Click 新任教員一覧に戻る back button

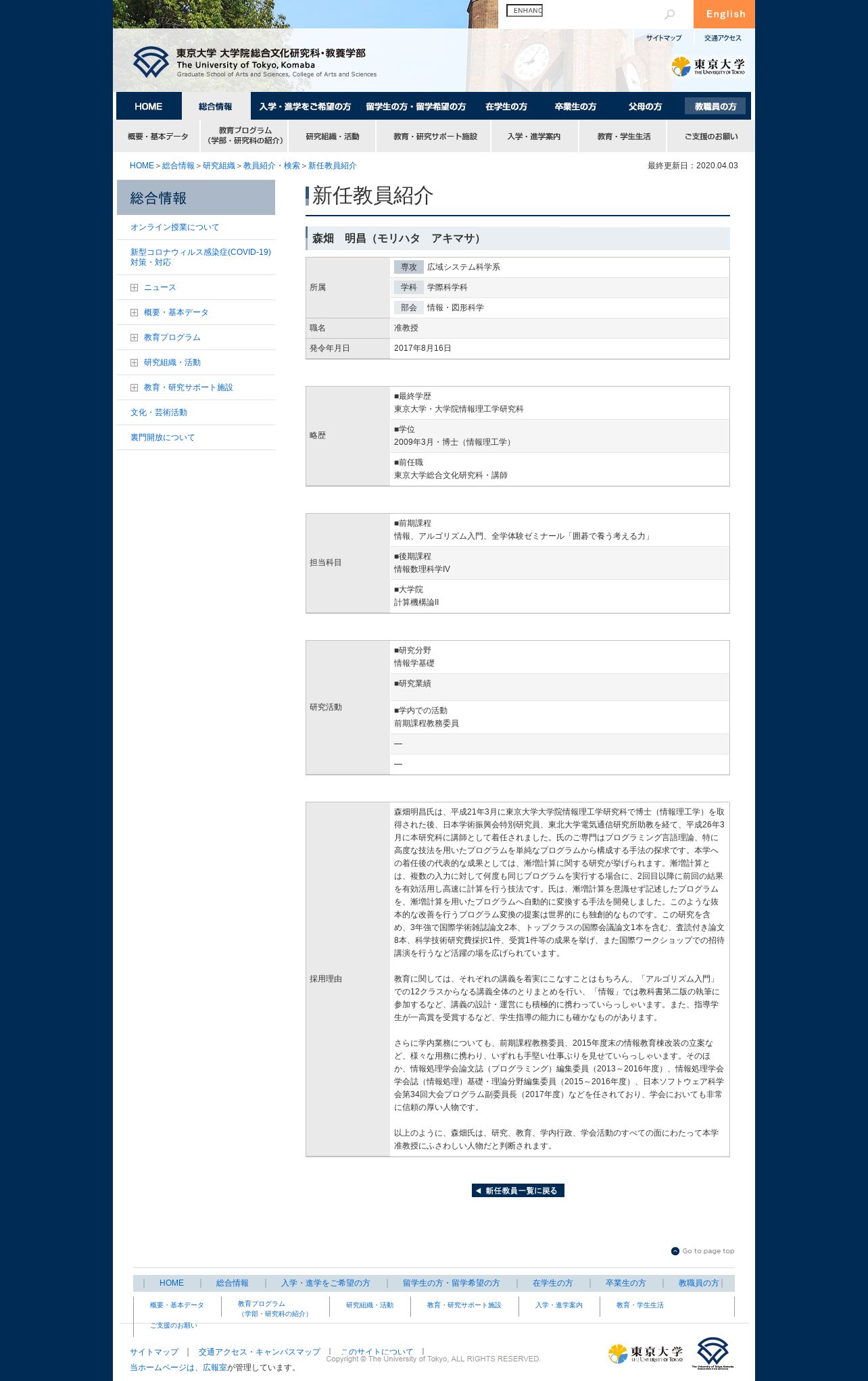coord(518,1190)
